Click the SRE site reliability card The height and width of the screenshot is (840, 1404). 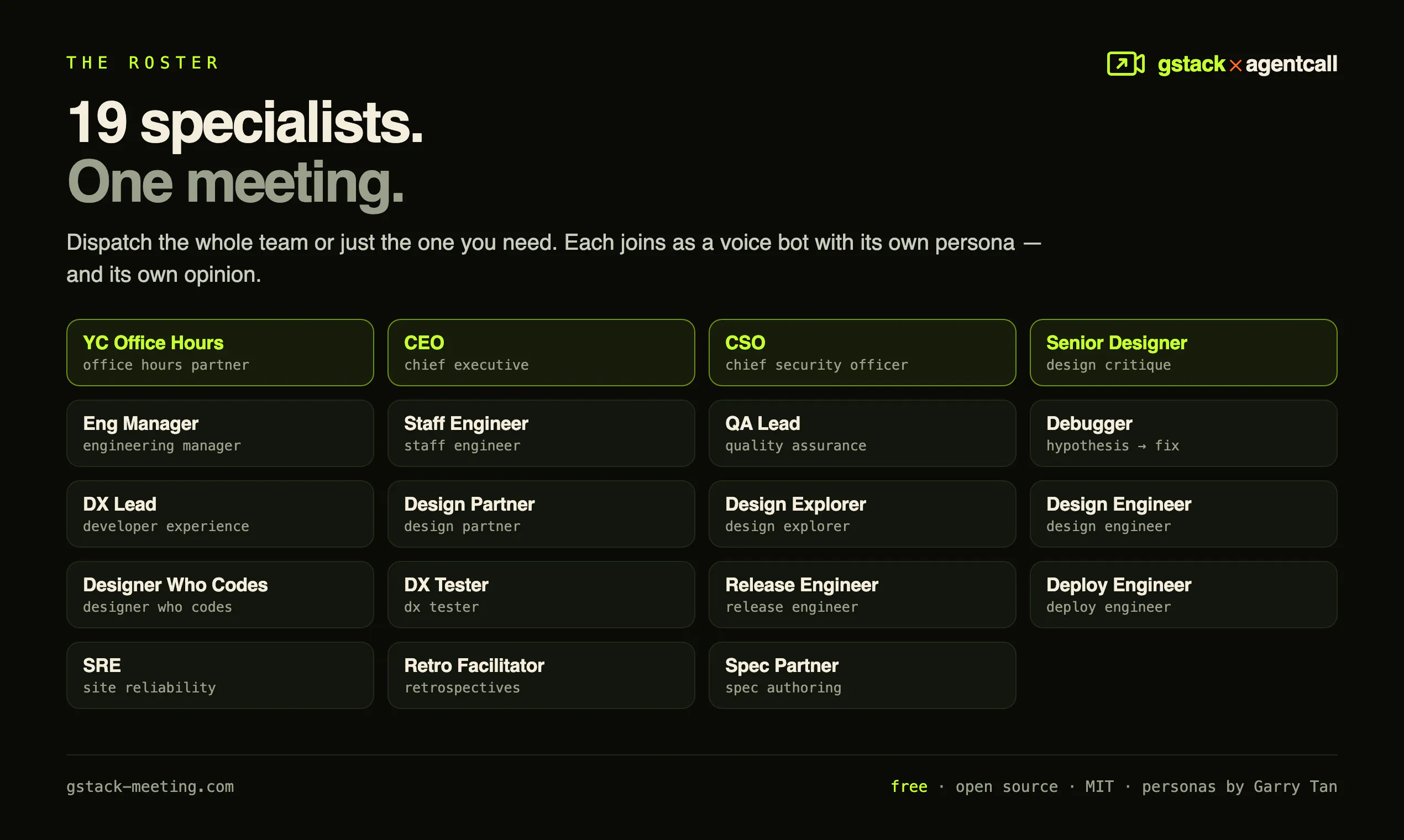[220, 675]
